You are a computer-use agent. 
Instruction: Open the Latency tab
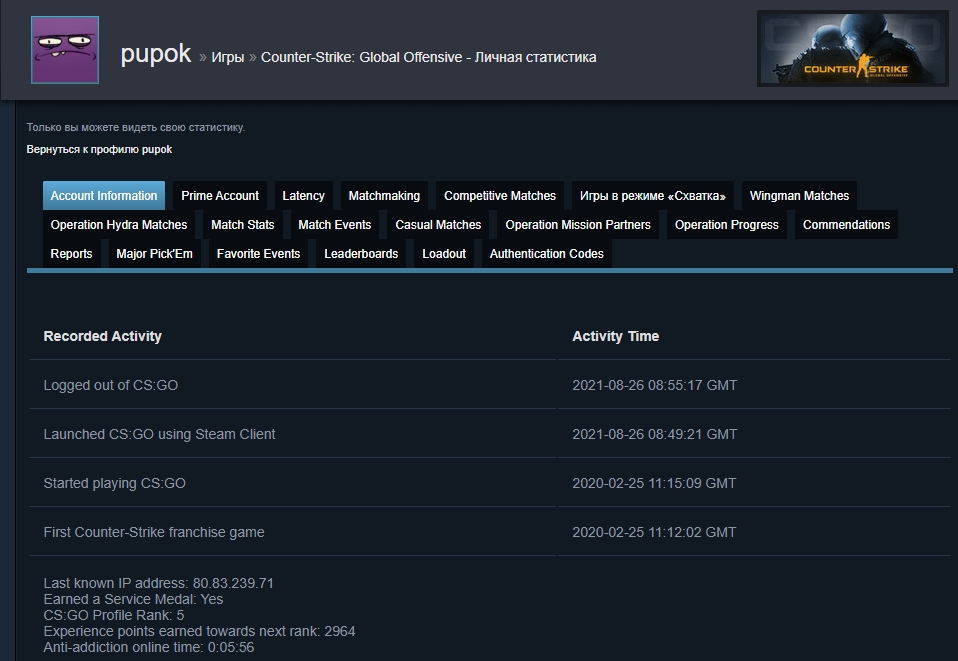click(x=303, y=196)
